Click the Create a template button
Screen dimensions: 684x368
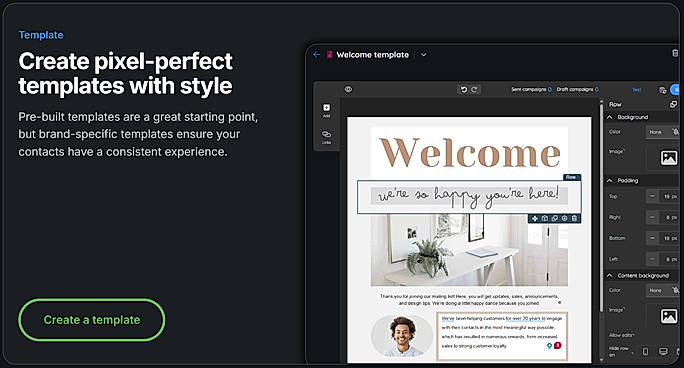coord(92,320)
